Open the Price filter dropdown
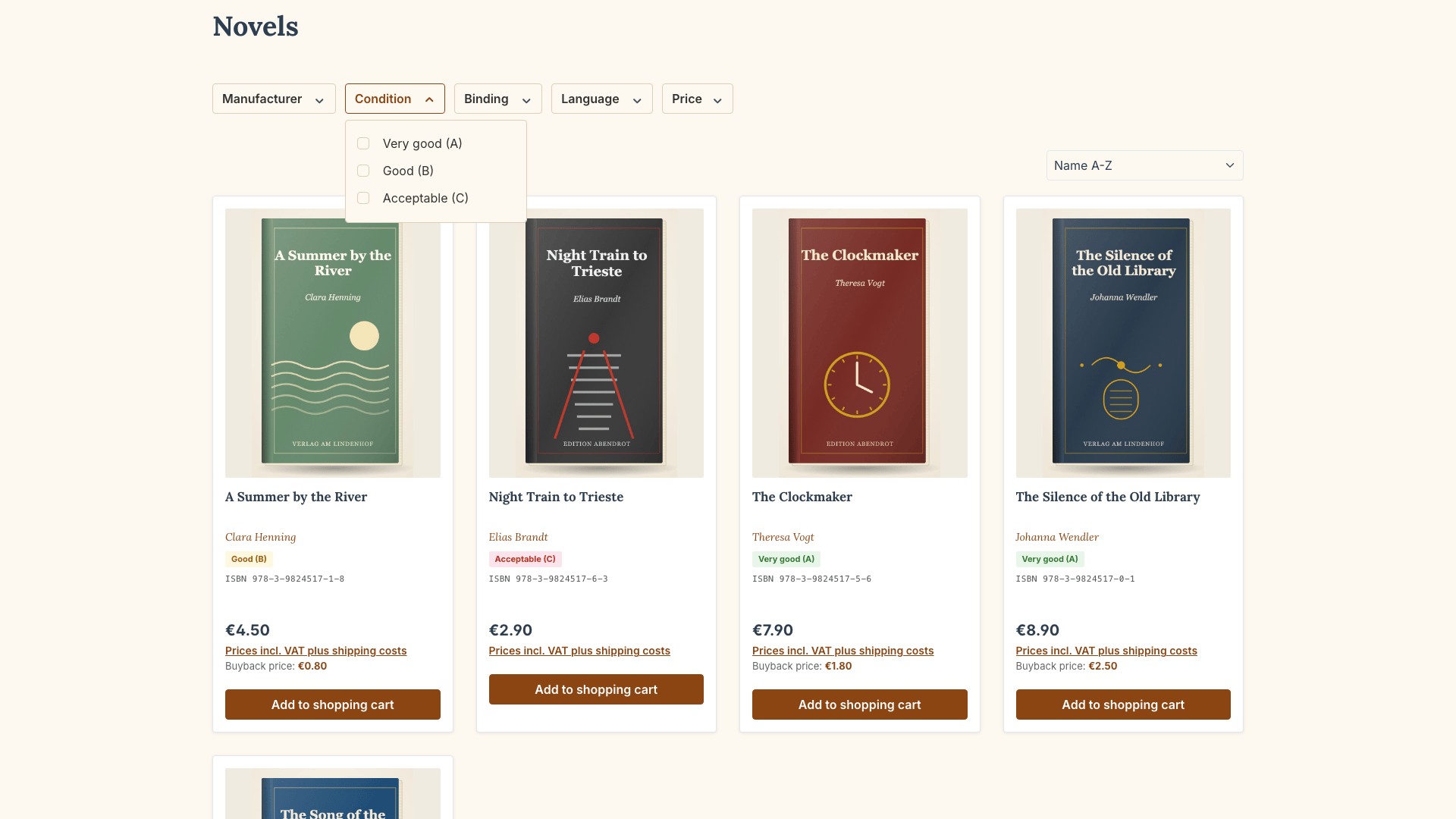1456x819 pixels. tap(697, 99)
